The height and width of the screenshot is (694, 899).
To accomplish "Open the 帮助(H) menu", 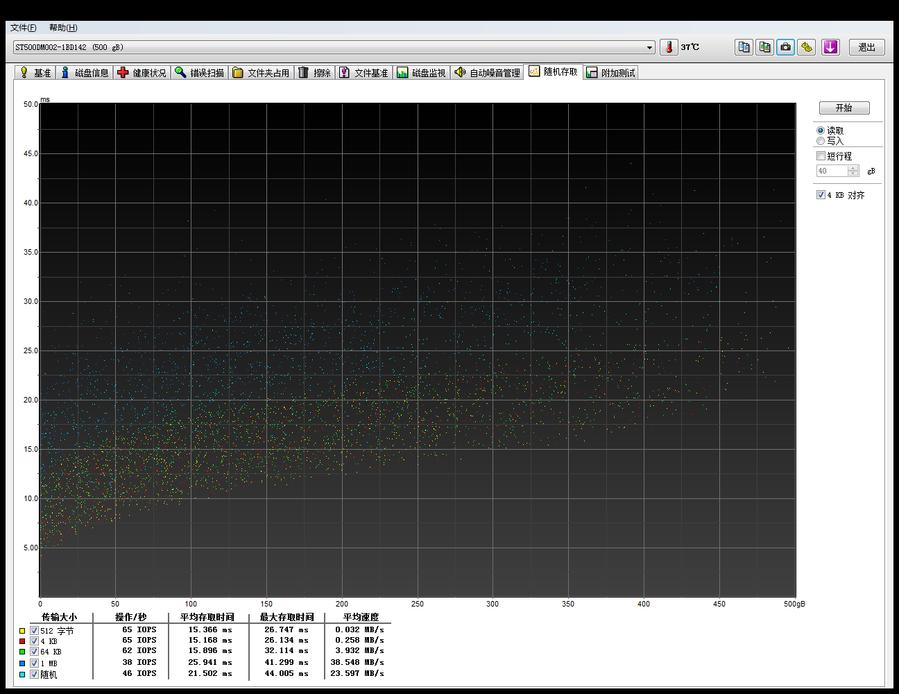I will [x=63, y=28].
